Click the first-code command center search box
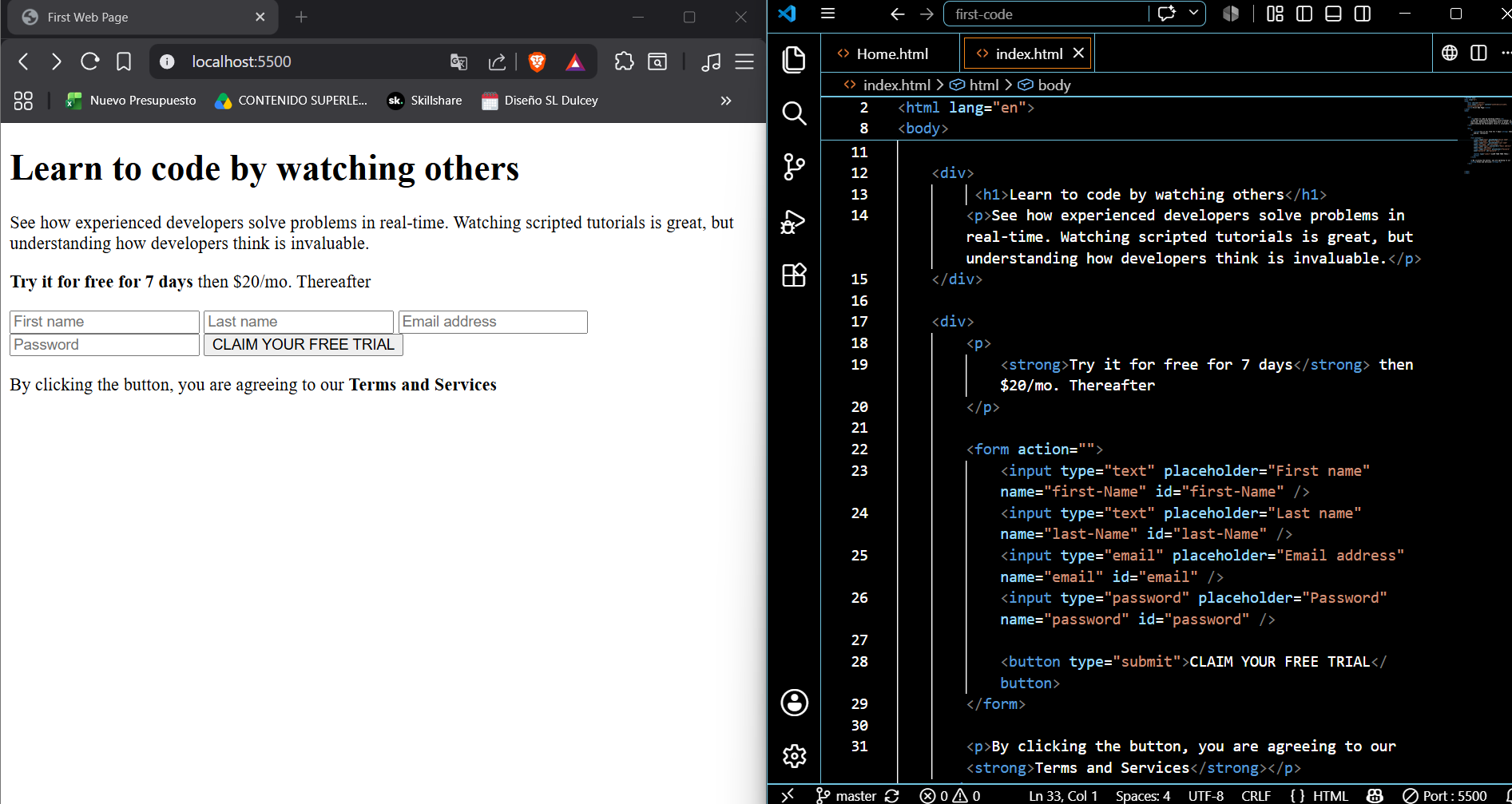Screen dimensions: 1512x804 click(x=1046, y=14)
